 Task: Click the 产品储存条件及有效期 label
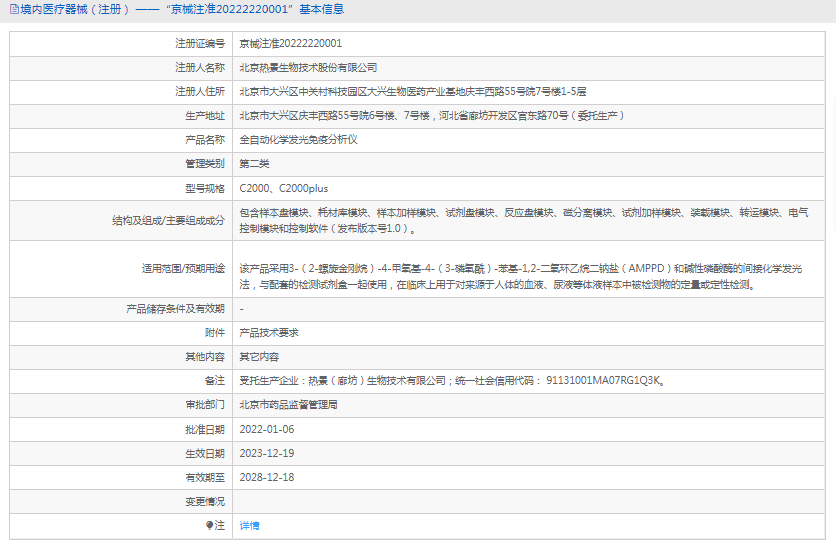click(x=175, y=309)
